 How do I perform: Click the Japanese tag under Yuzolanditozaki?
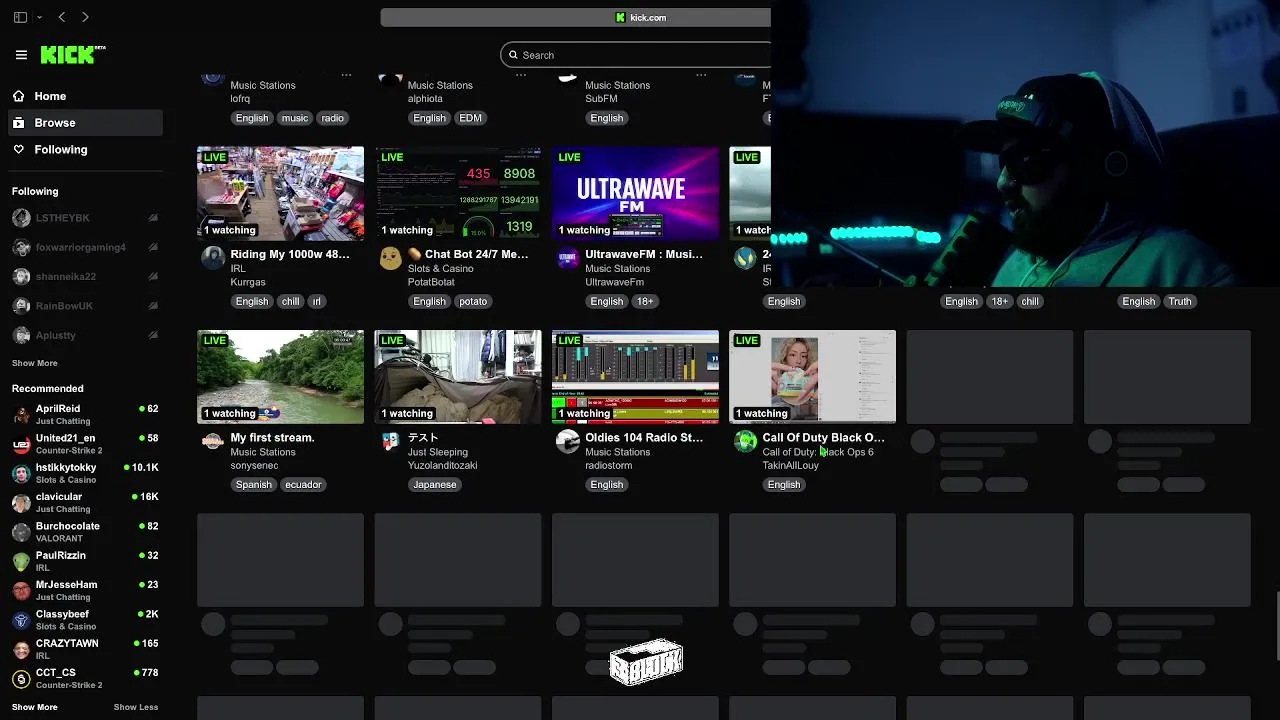click(435, 485)
